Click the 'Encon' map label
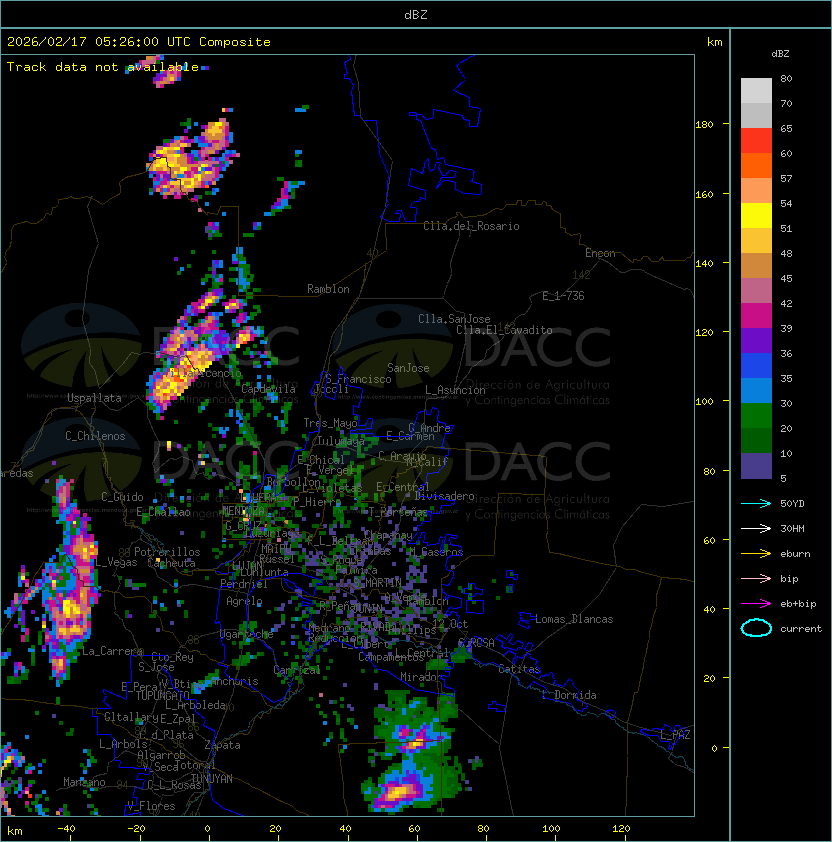The height and width of the screenshot is (842, 832). [600, 253]
